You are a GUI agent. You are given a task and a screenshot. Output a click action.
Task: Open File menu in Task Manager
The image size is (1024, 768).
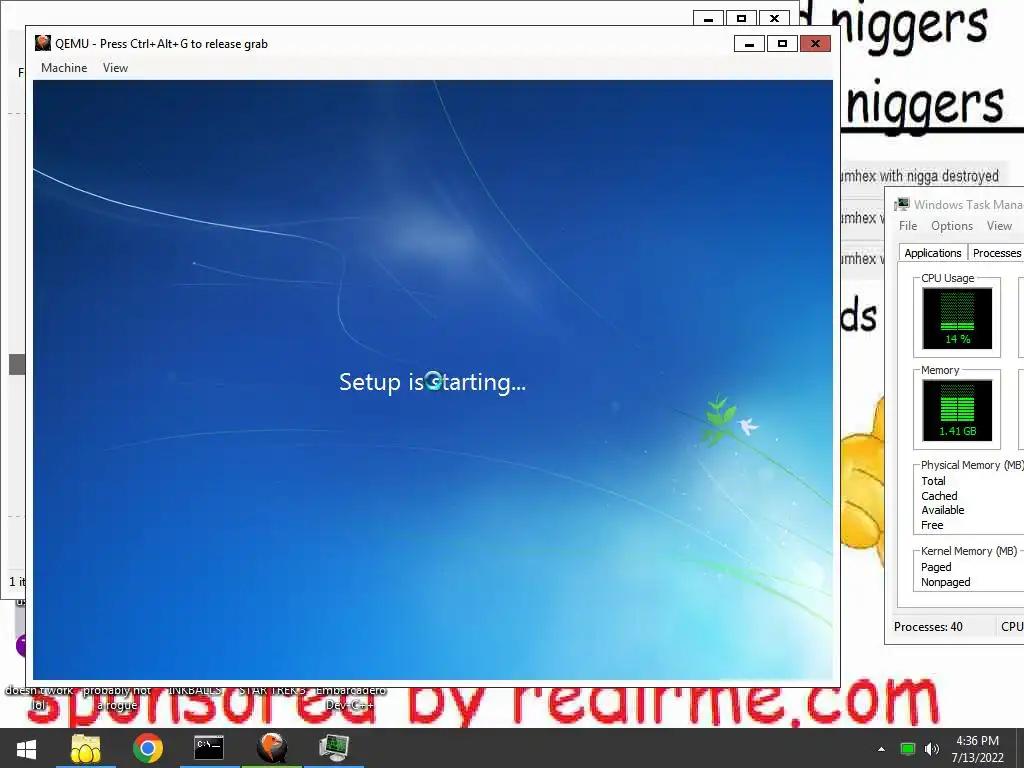[x=908, y=226]
